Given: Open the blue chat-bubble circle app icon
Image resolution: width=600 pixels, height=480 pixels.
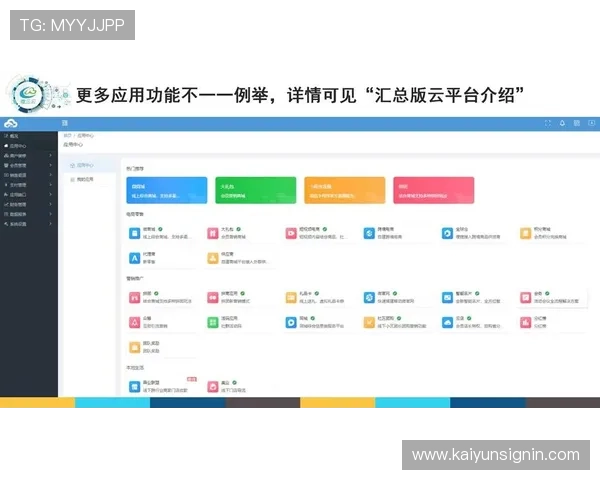Looking at the screenshot, I should click(x=291, y=322).
